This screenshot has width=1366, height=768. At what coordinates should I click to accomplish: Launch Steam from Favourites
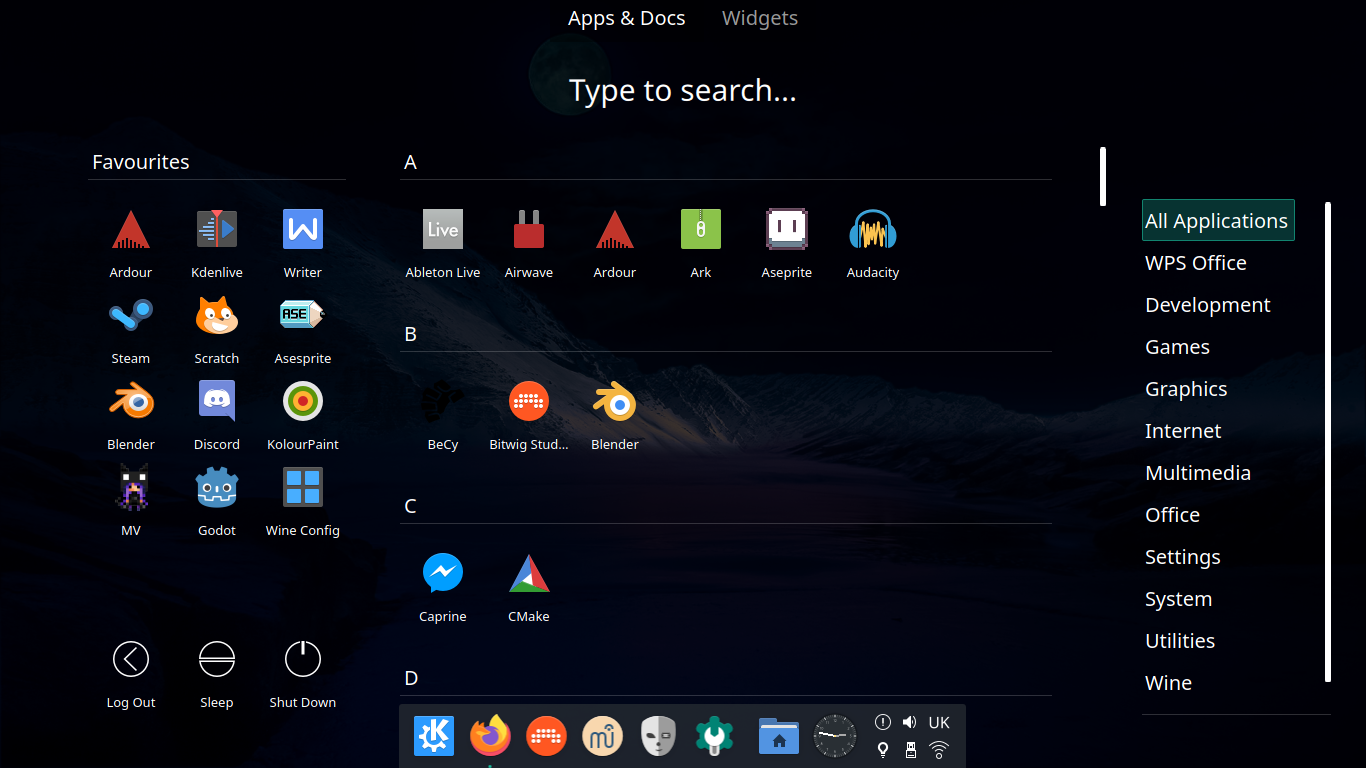tap(131, 329)
